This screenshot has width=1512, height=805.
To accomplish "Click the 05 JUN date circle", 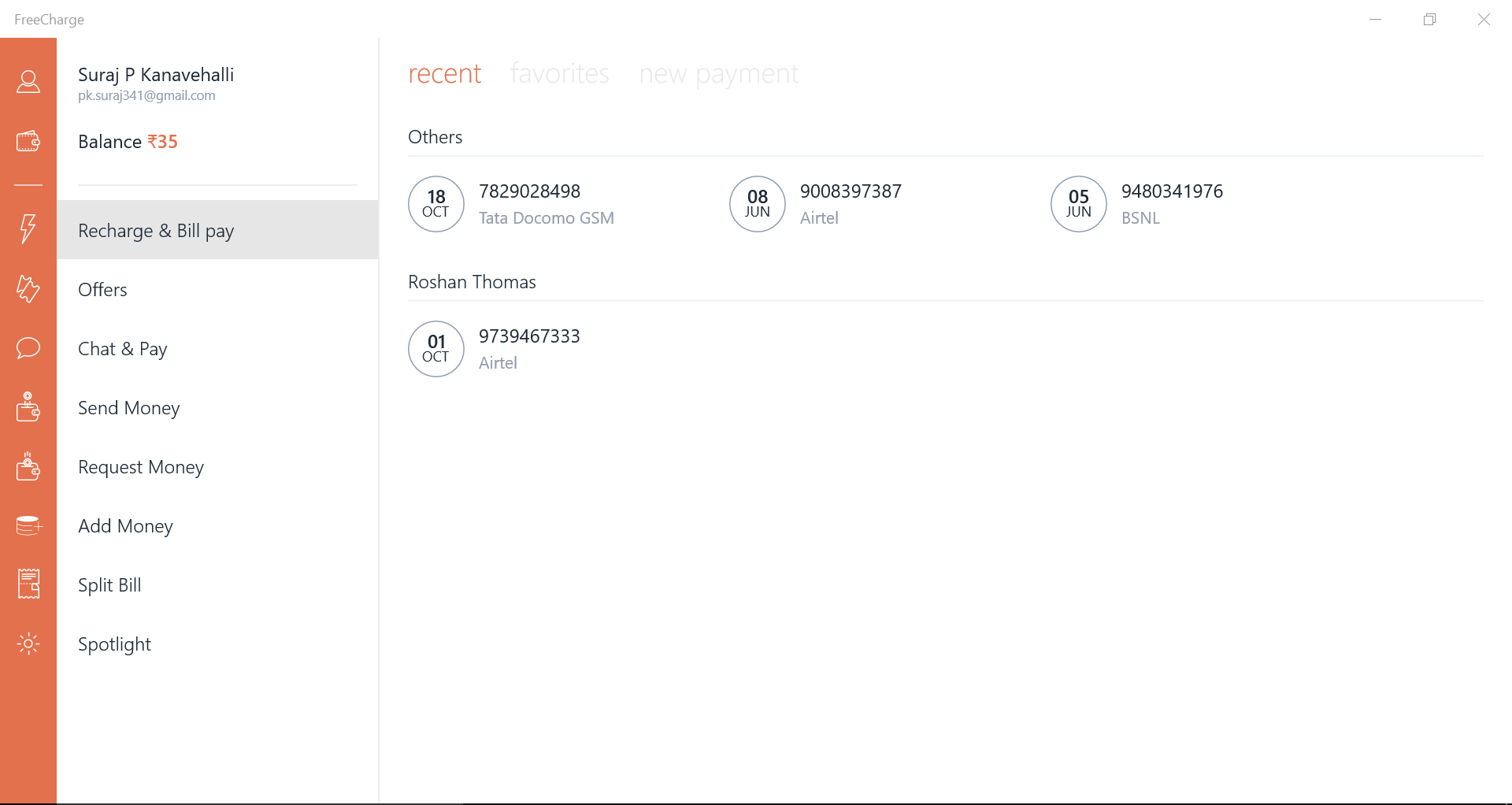I will (x=1079, y=204).
